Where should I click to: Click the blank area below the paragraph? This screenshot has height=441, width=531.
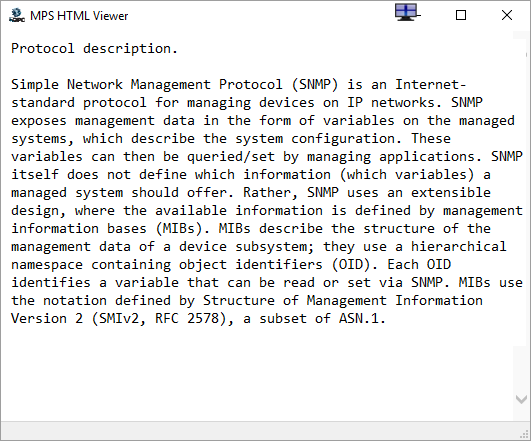click(257, 373)
